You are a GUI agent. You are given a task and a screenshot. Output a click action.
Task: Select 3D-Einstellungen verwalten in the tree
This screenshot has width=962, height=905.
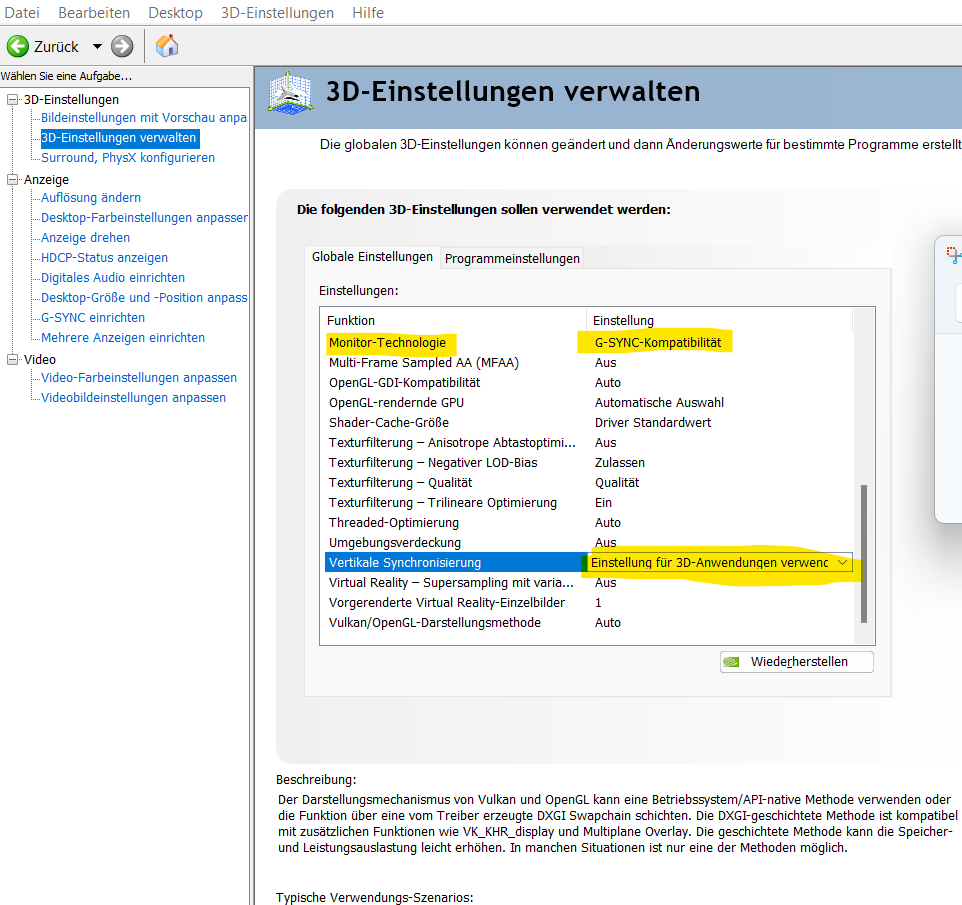pyautogui.click(x=120, y=138)
